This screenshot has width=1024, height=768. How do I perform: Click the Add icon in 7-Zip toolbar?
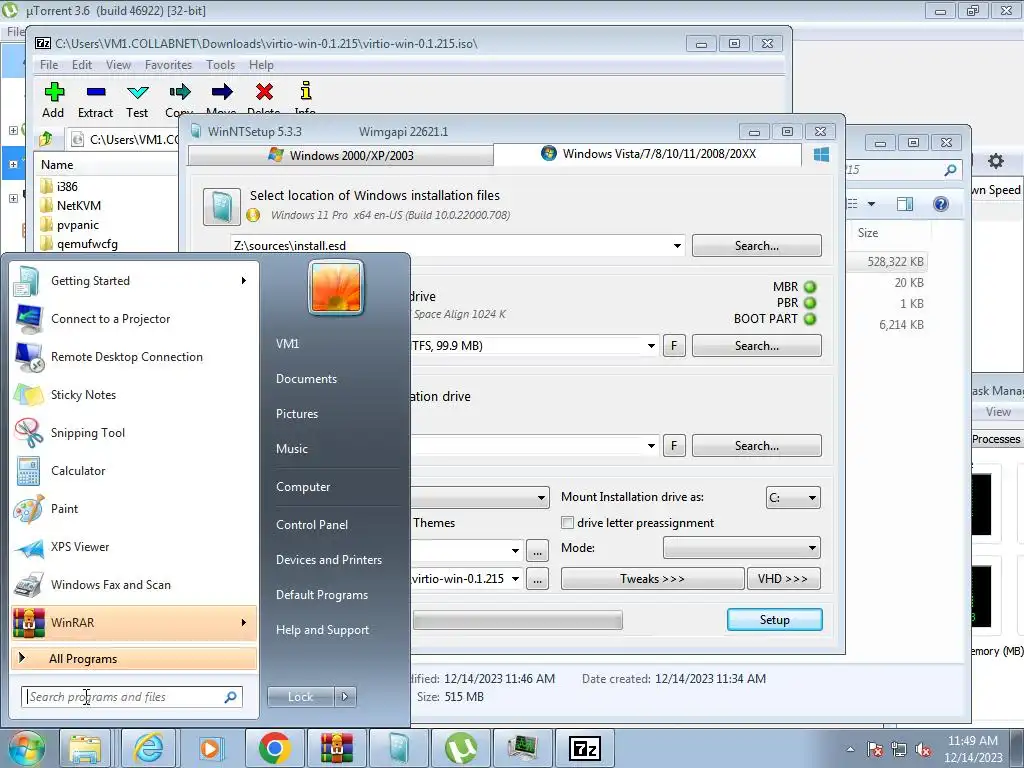click(x=54, y=92)
